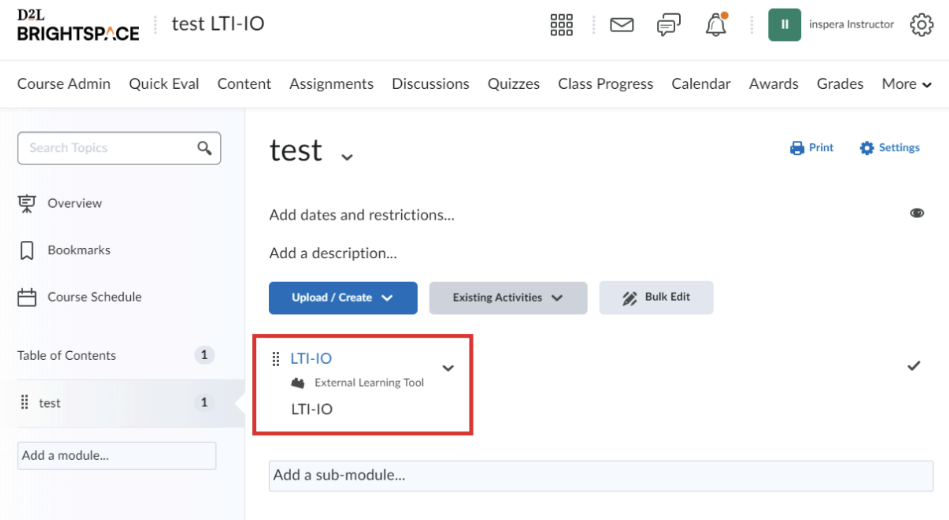Open content Settings link
Viewport: 949px width, 520px height.
pos(890,148)
